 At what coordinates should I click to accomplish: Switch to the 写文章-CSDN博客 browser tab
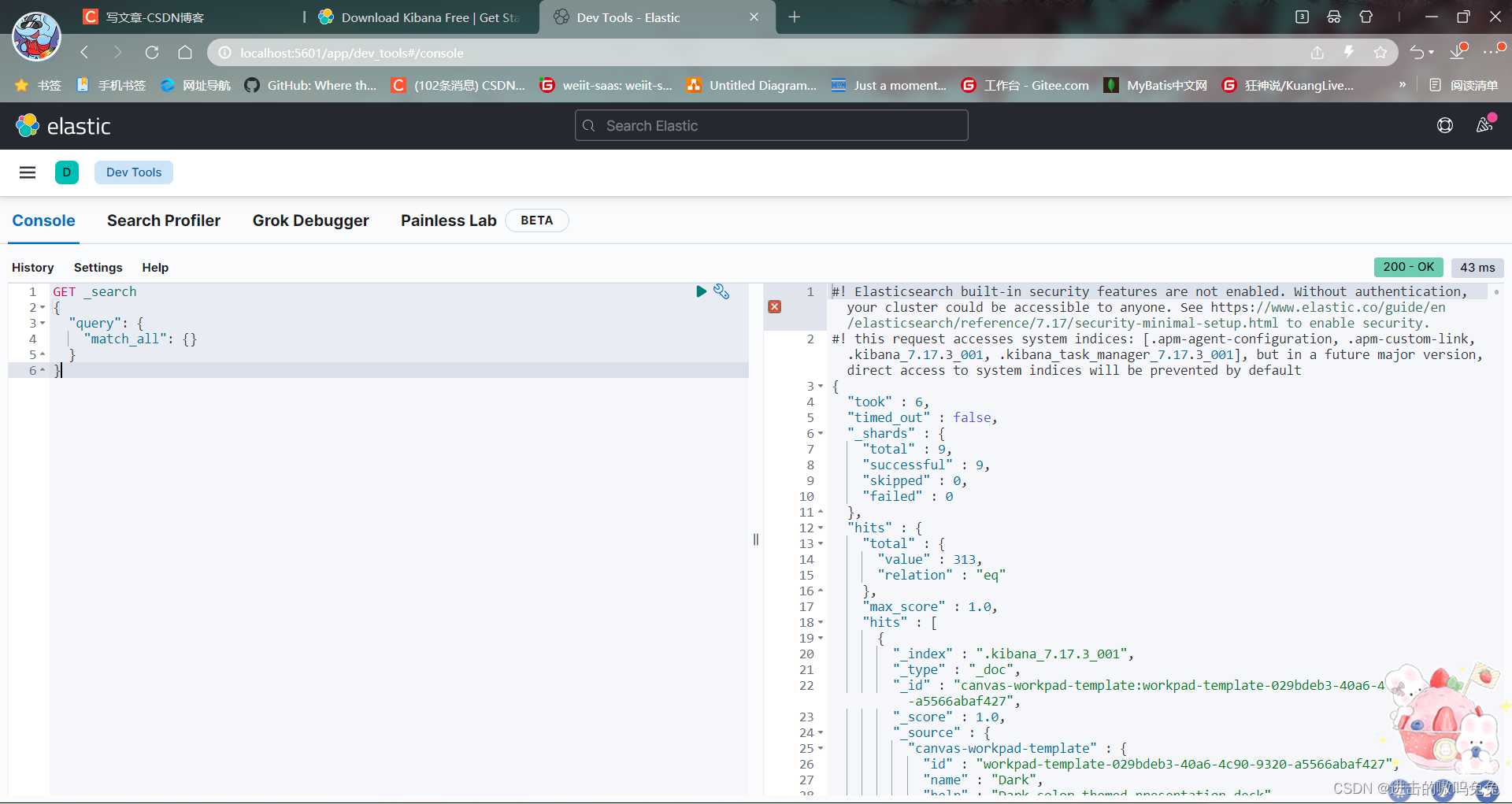click(189, 17)
